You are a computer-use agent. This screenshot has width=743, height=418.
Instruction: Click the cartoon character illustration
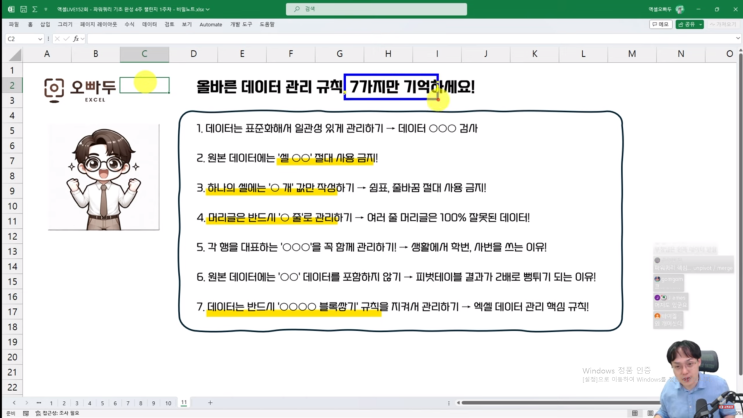point(103,178)
